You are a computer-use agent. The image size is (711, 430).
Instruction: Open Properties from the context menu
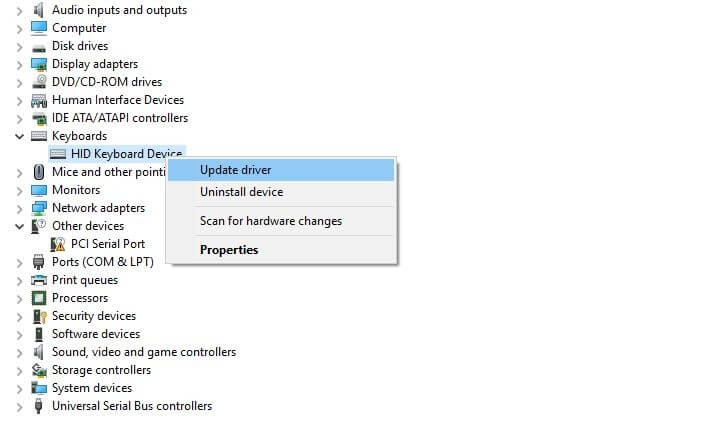[x=229, y=250]
